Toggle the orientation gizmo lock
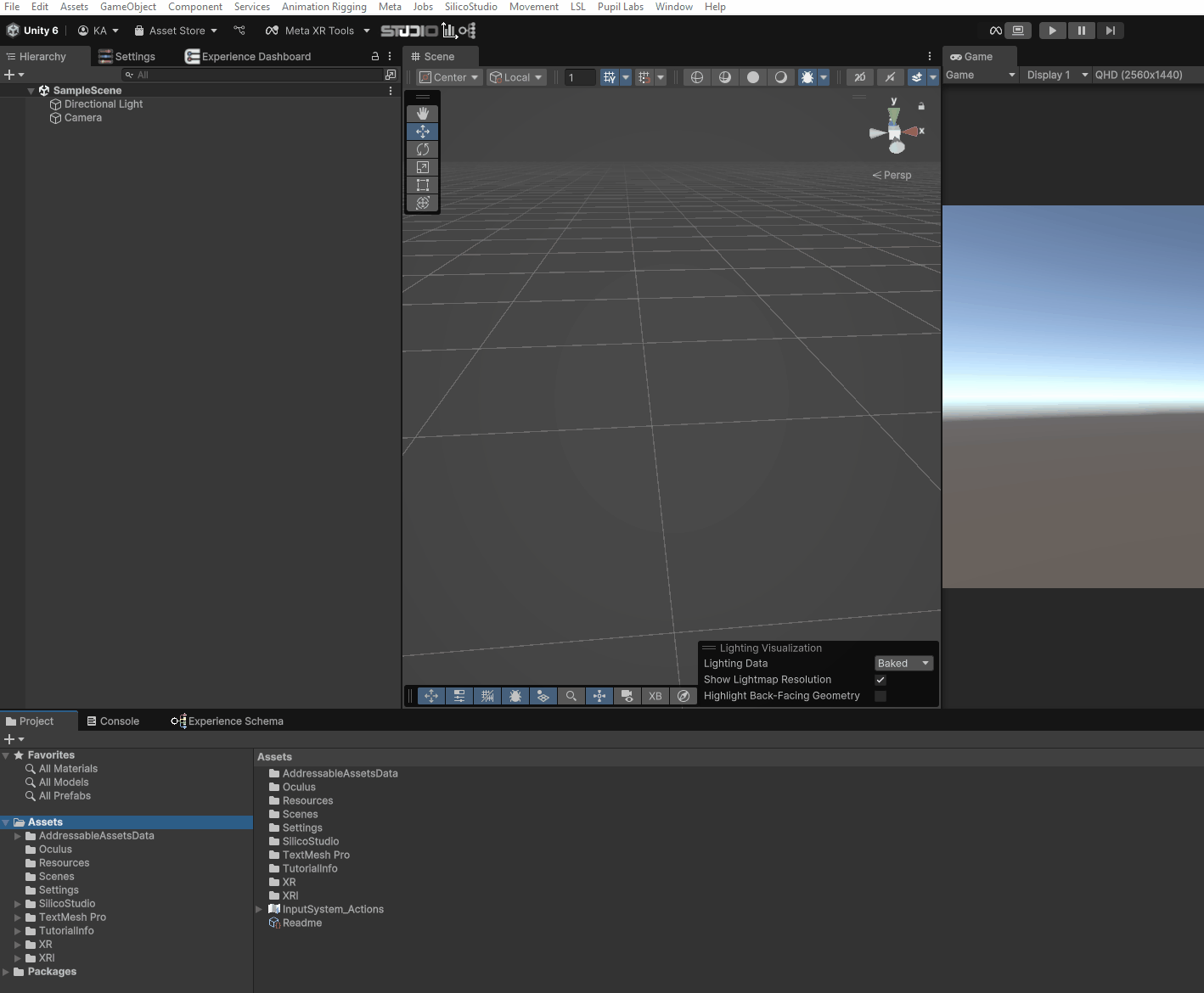1204x993 pixels. (921, 106)
